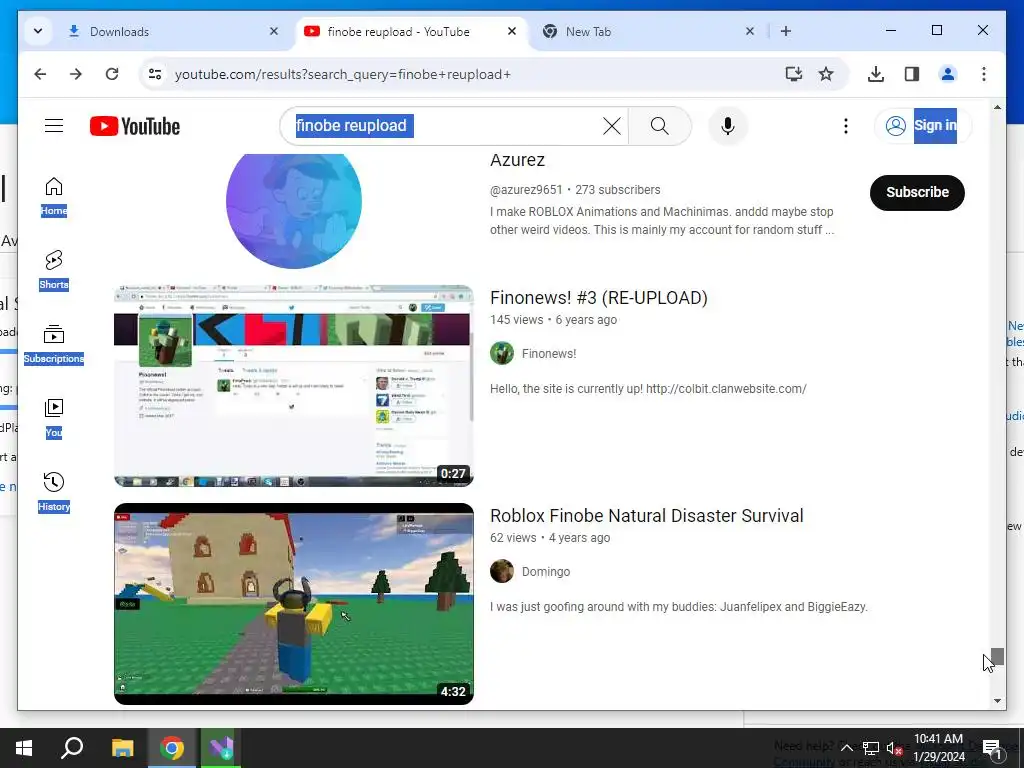Screen dimensions: 1024x768
Task: Open Subscriptions in the sidebar
Action: (x=54, y=344)
